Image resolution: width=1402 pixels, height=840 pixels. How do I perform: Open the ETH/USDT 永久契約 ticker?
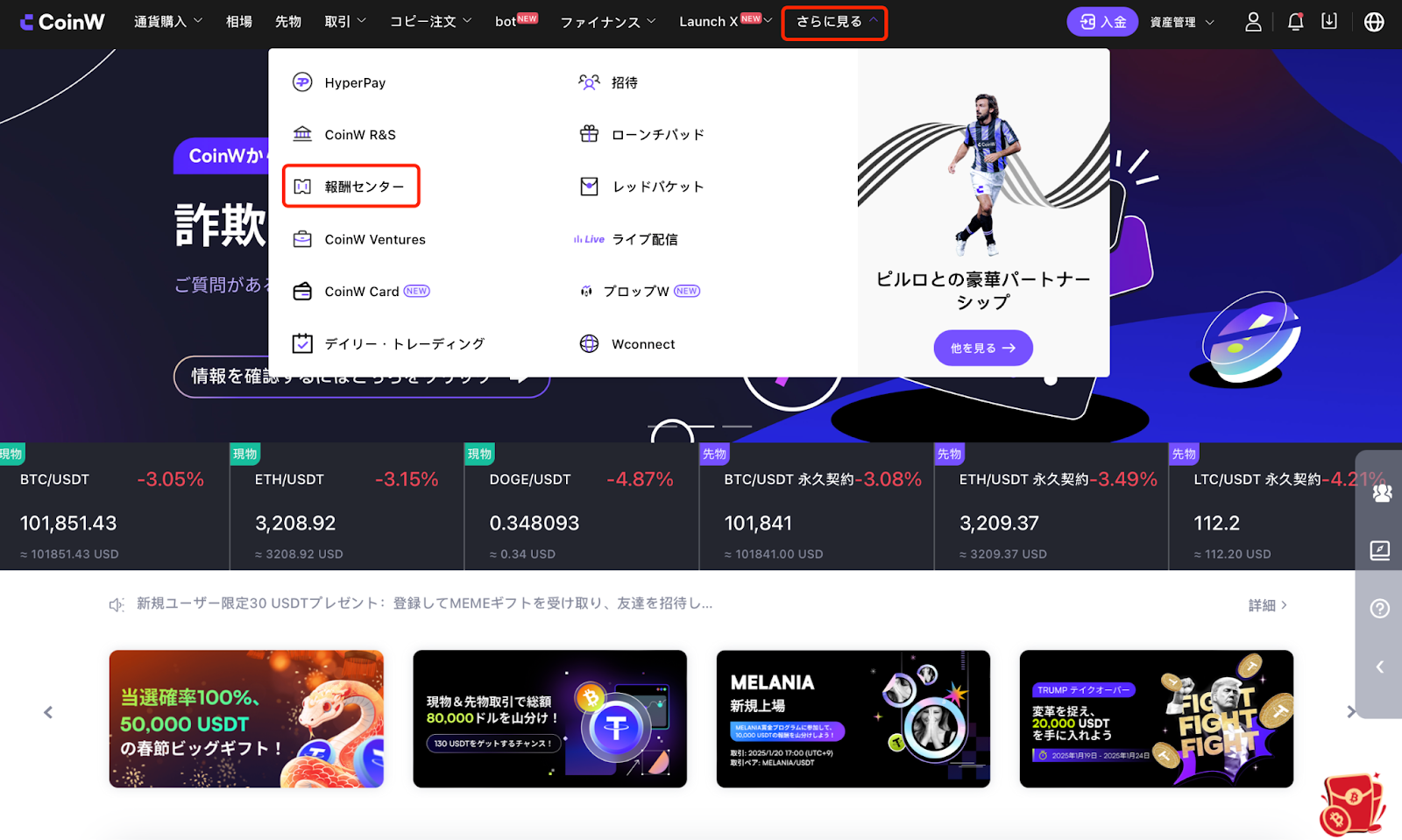1051,507
